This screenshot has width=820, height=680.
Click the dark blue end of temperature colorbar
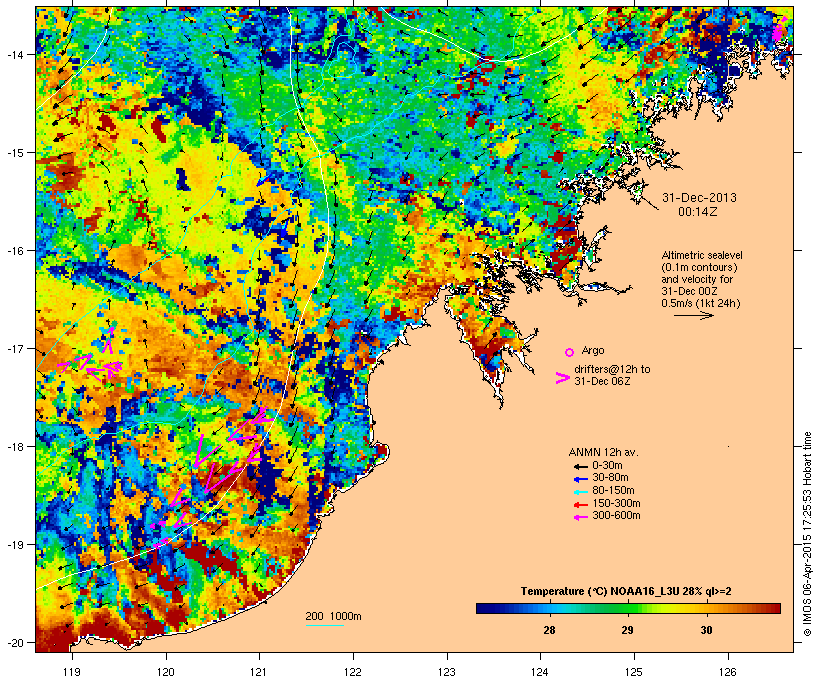click(x=484, y=608)
